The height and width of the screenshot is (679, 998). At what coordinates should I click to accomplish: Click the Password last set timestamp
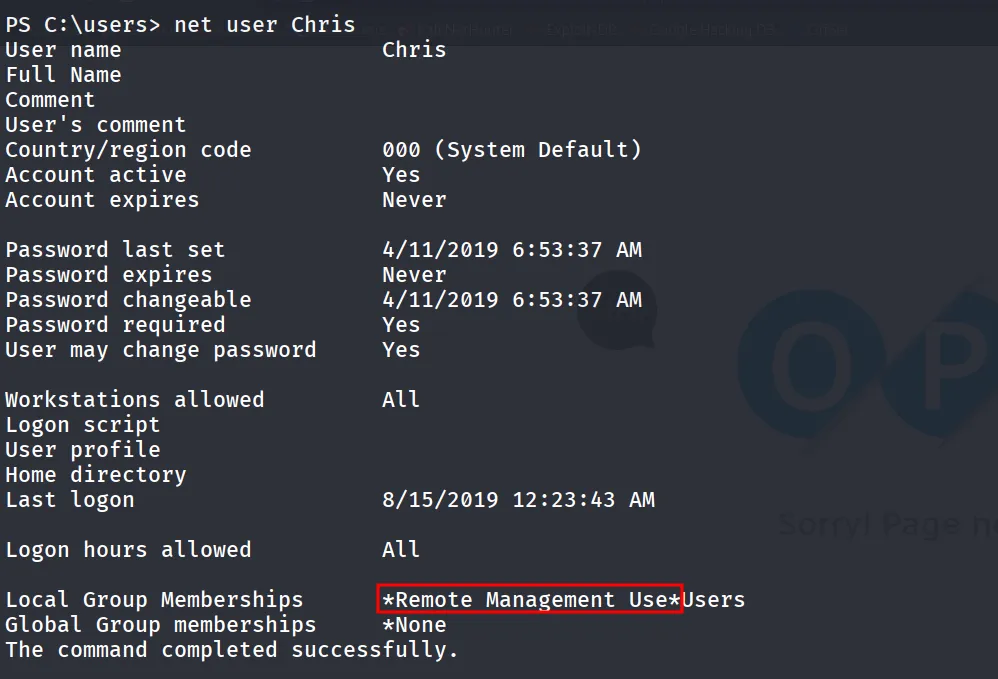512,249
